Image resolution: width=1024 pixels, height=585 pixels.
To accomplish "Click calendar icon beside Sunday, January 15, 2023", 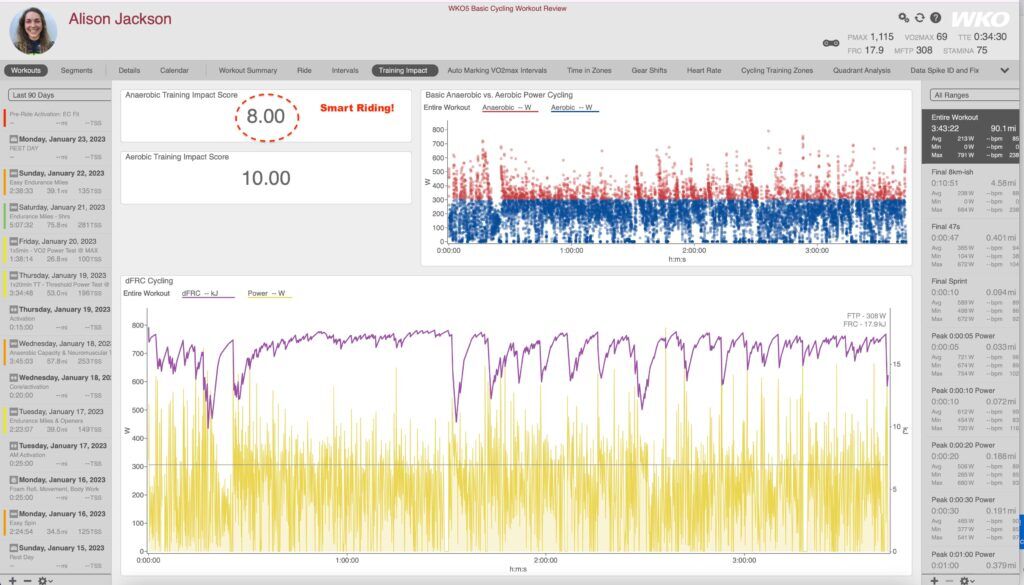I will (13, 548).
